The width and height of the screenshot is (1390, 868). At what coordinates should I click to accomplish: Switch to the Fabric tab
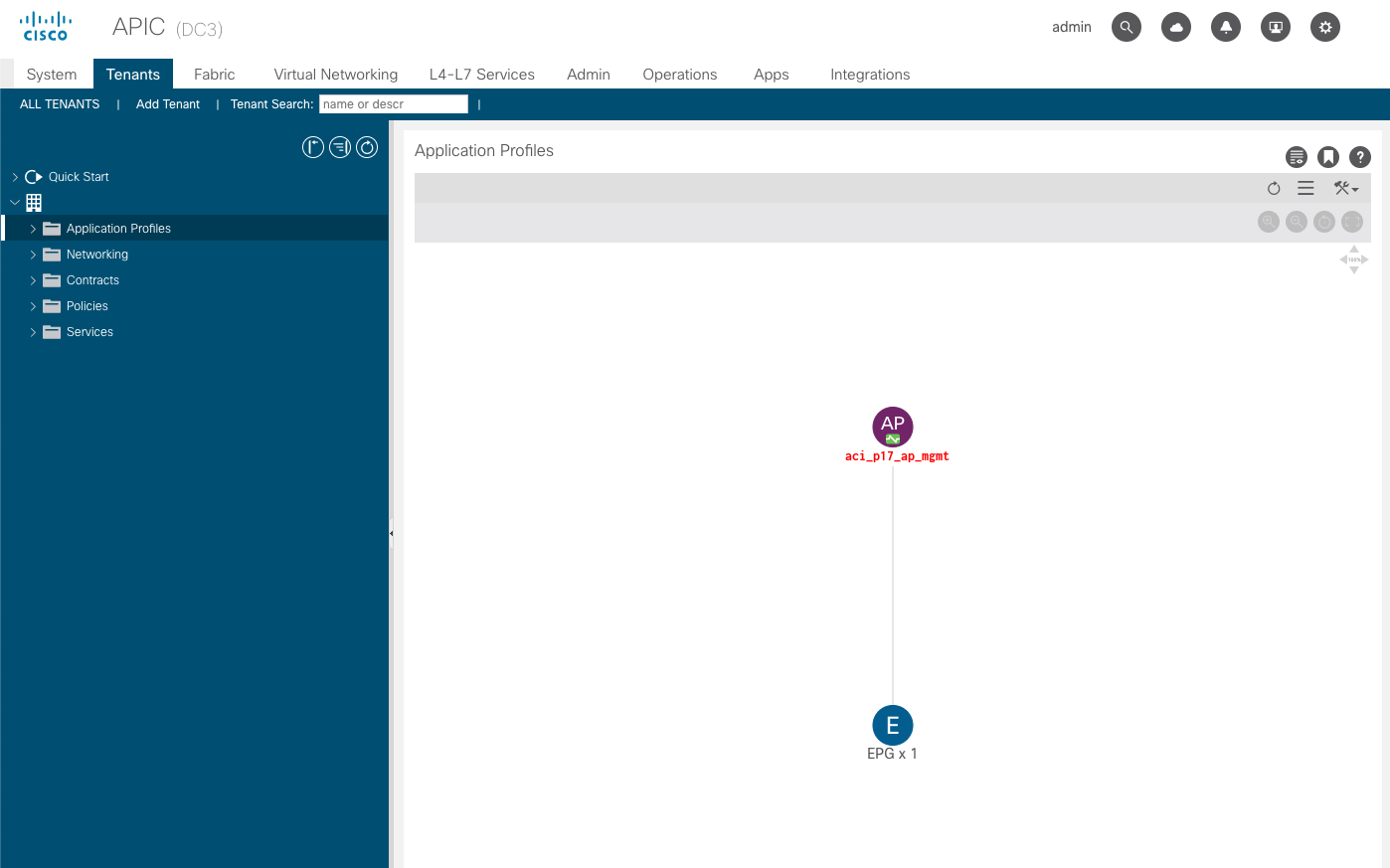click(214, 75)
